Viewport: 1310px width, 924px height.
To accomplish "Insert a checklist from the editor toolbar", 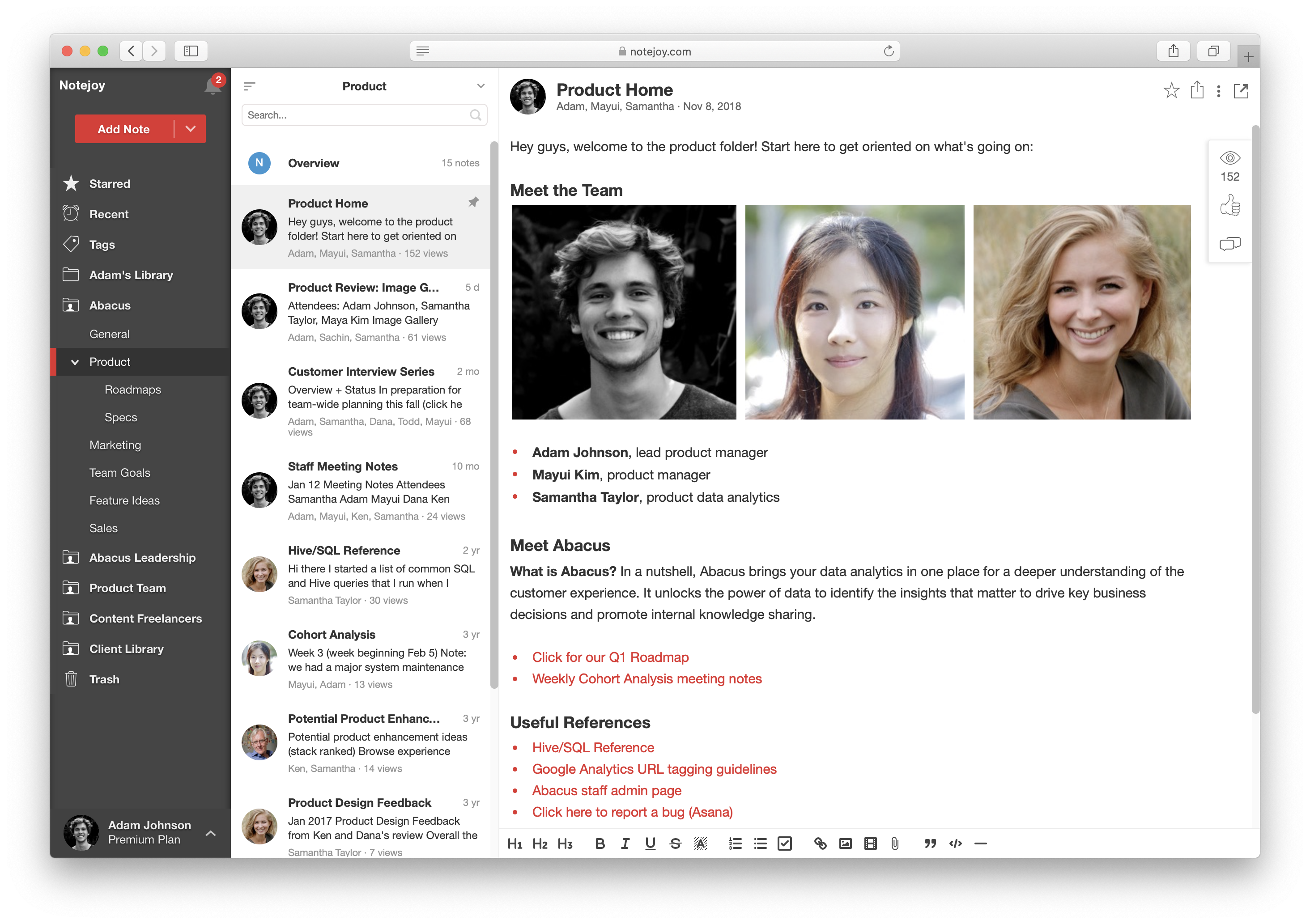I will 786,843.
